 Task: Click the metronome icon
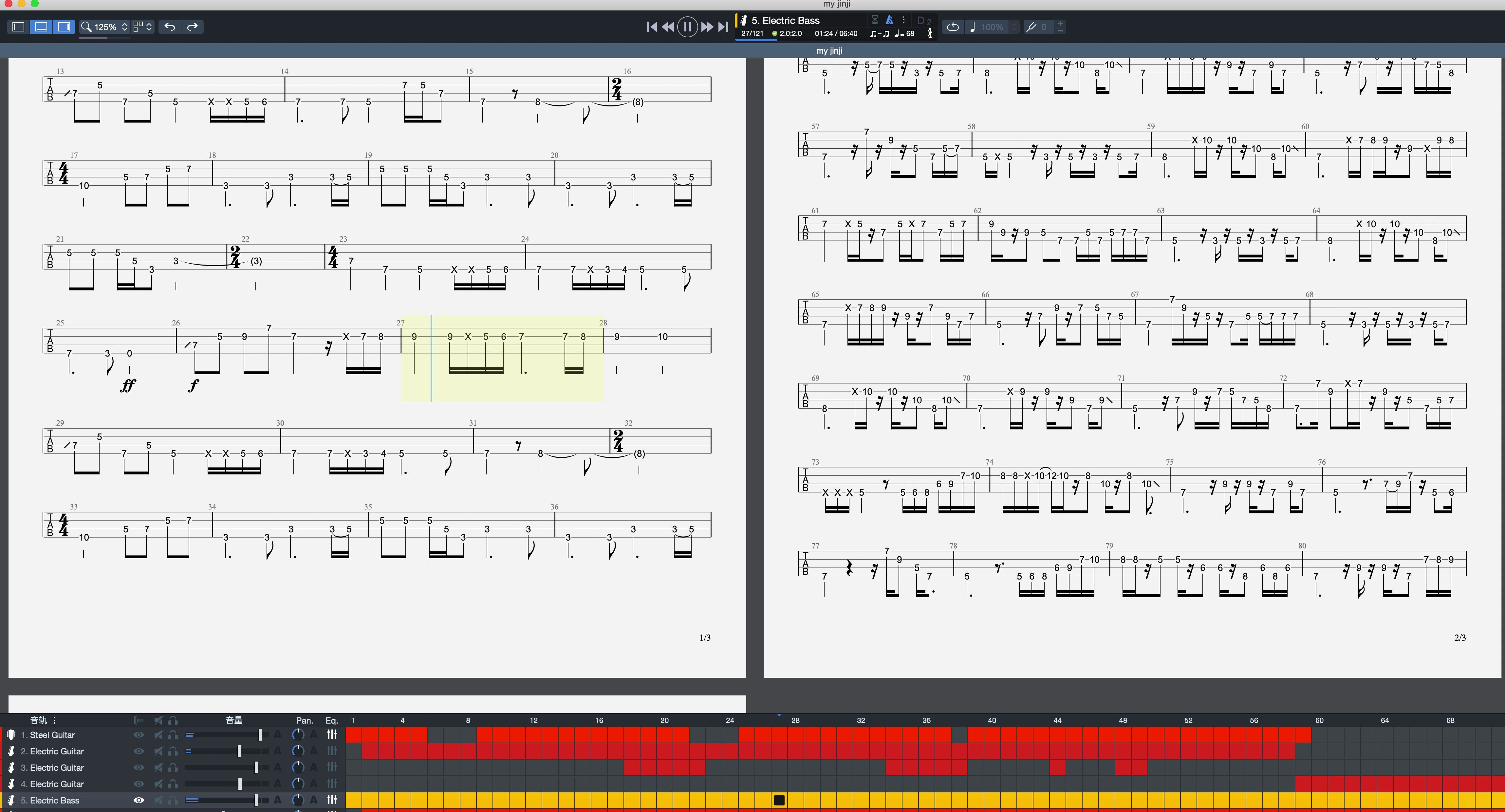pos(889,20)
